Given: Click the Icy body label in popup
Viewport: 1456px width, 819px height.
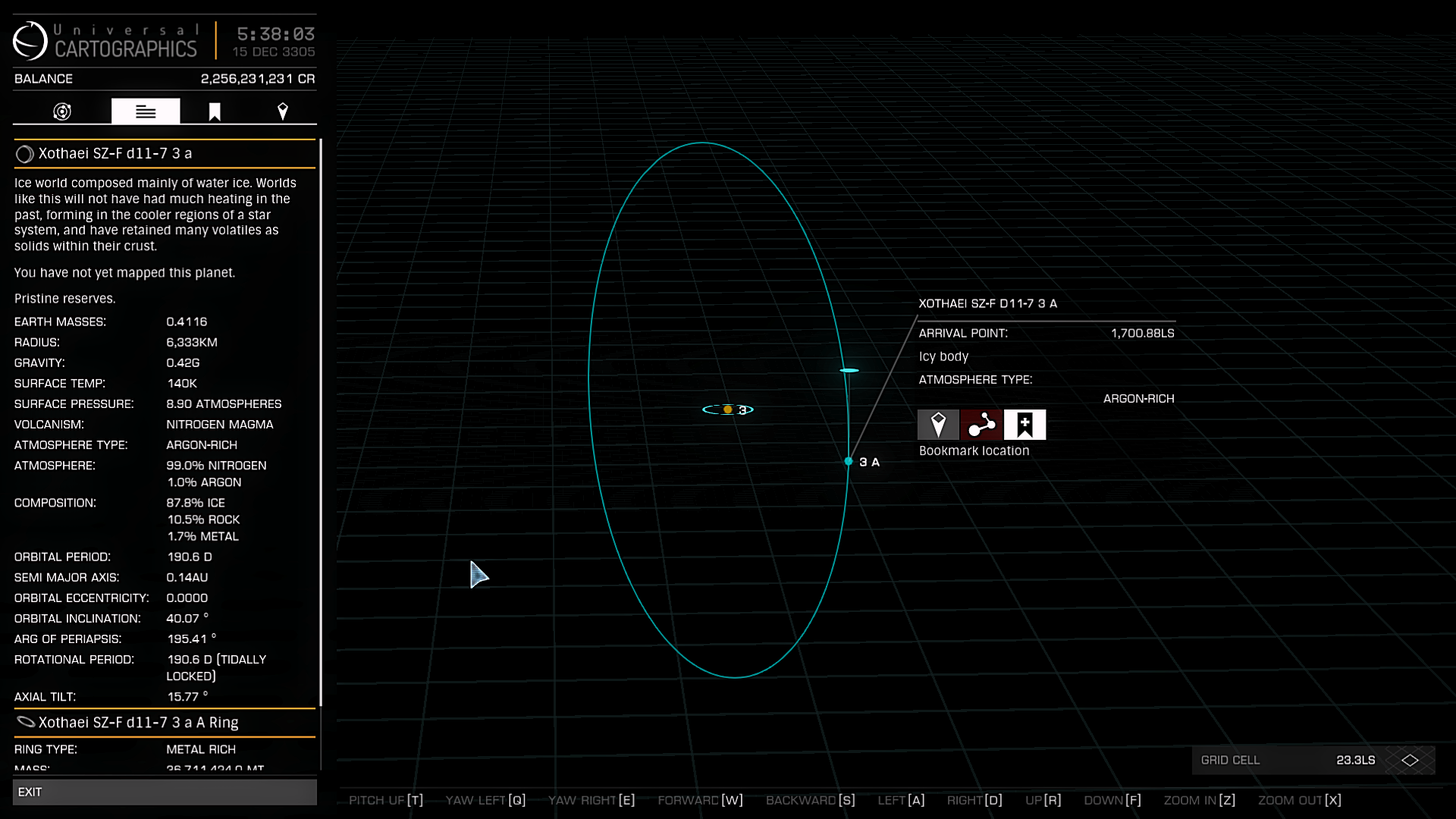Looking at the screenshot, I should tap(943, 356).
